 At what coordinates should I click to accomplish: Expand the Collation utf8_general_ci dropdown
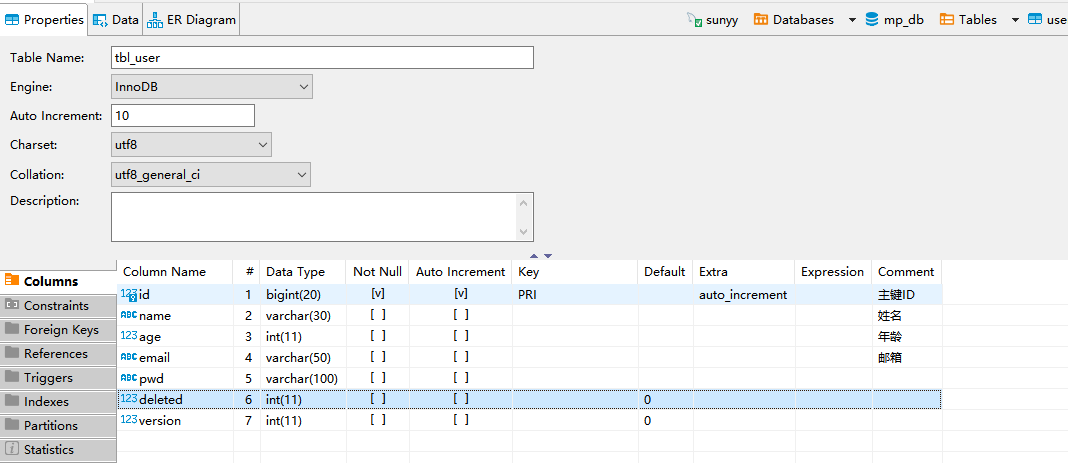coord(302,175)
